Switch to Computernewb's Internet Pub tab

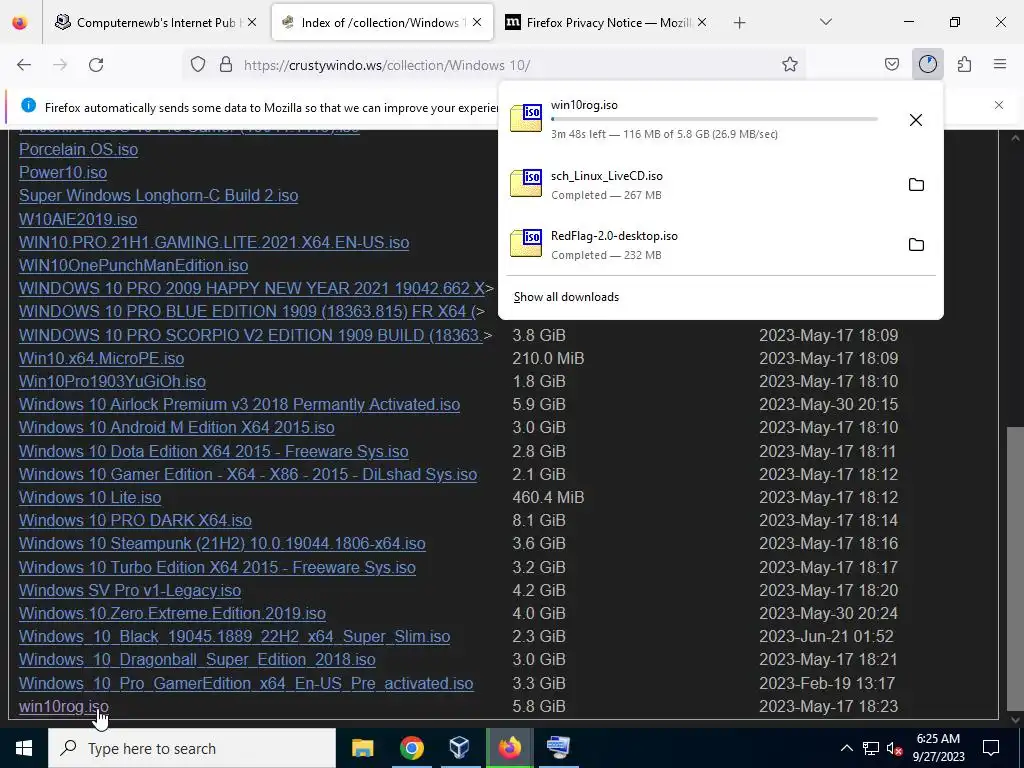155,22
